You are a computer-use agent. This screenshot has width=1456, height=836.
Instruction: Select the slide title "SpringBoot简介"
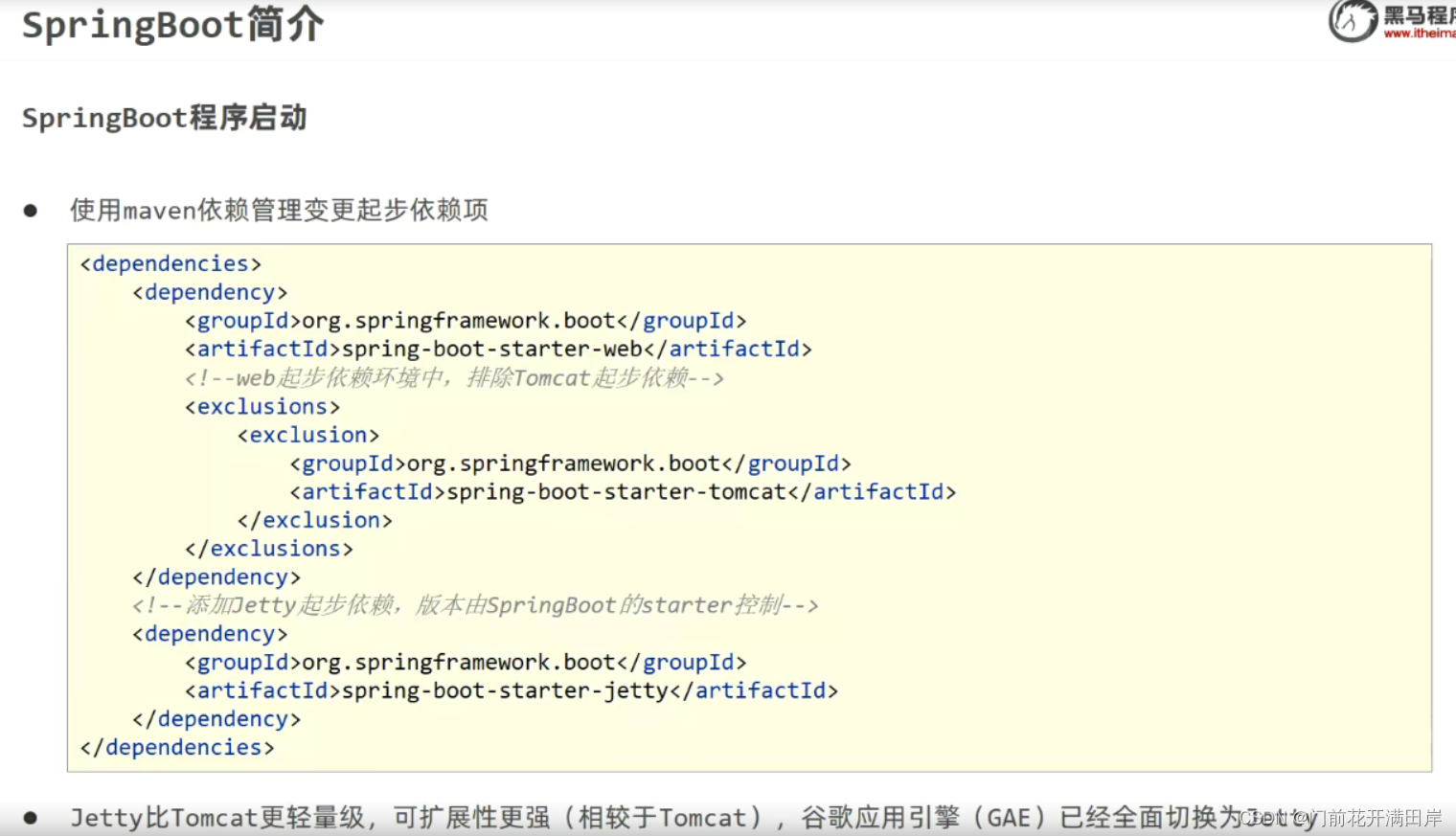(172, 24)
